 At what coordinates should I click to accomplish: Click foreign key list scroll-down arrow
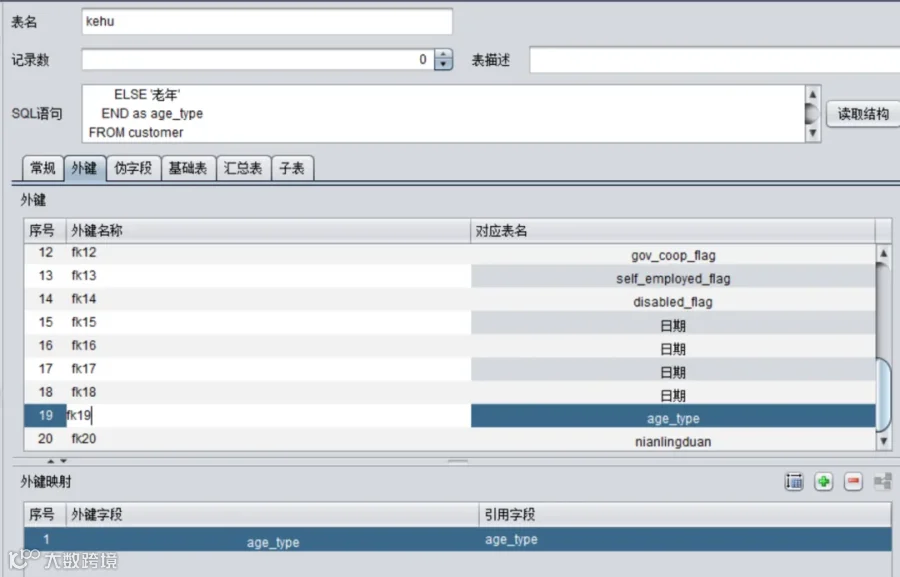click(x=884, y=441)
